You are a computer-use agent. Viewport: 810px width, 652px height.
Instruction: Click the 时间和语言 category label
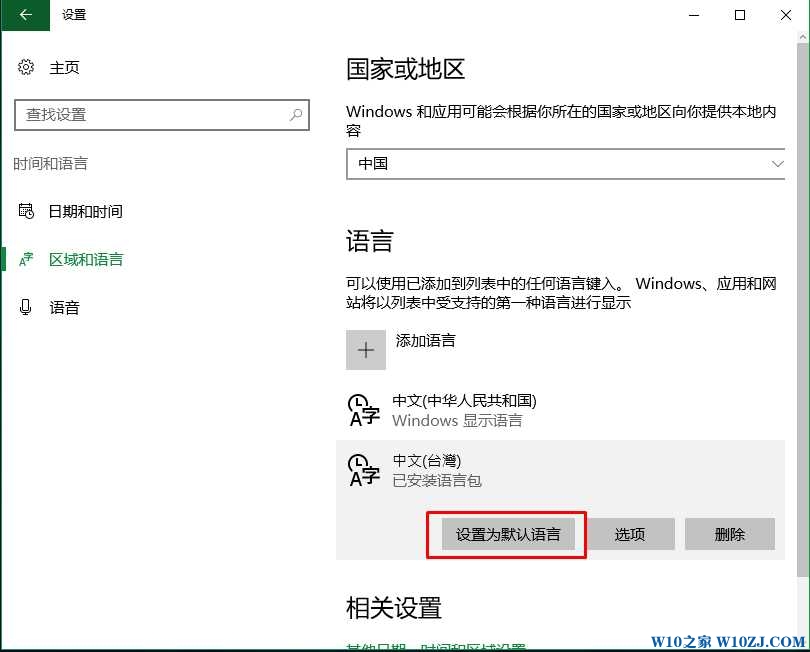point(50,164)
